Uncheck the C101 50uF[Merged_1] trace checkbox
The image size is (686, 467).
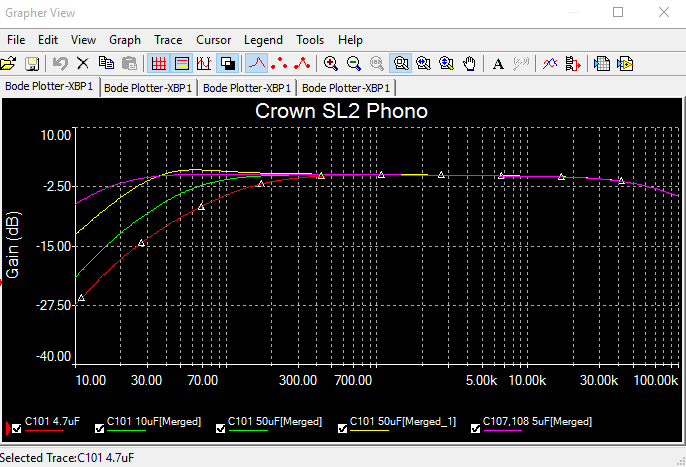[x=343, y=428]
